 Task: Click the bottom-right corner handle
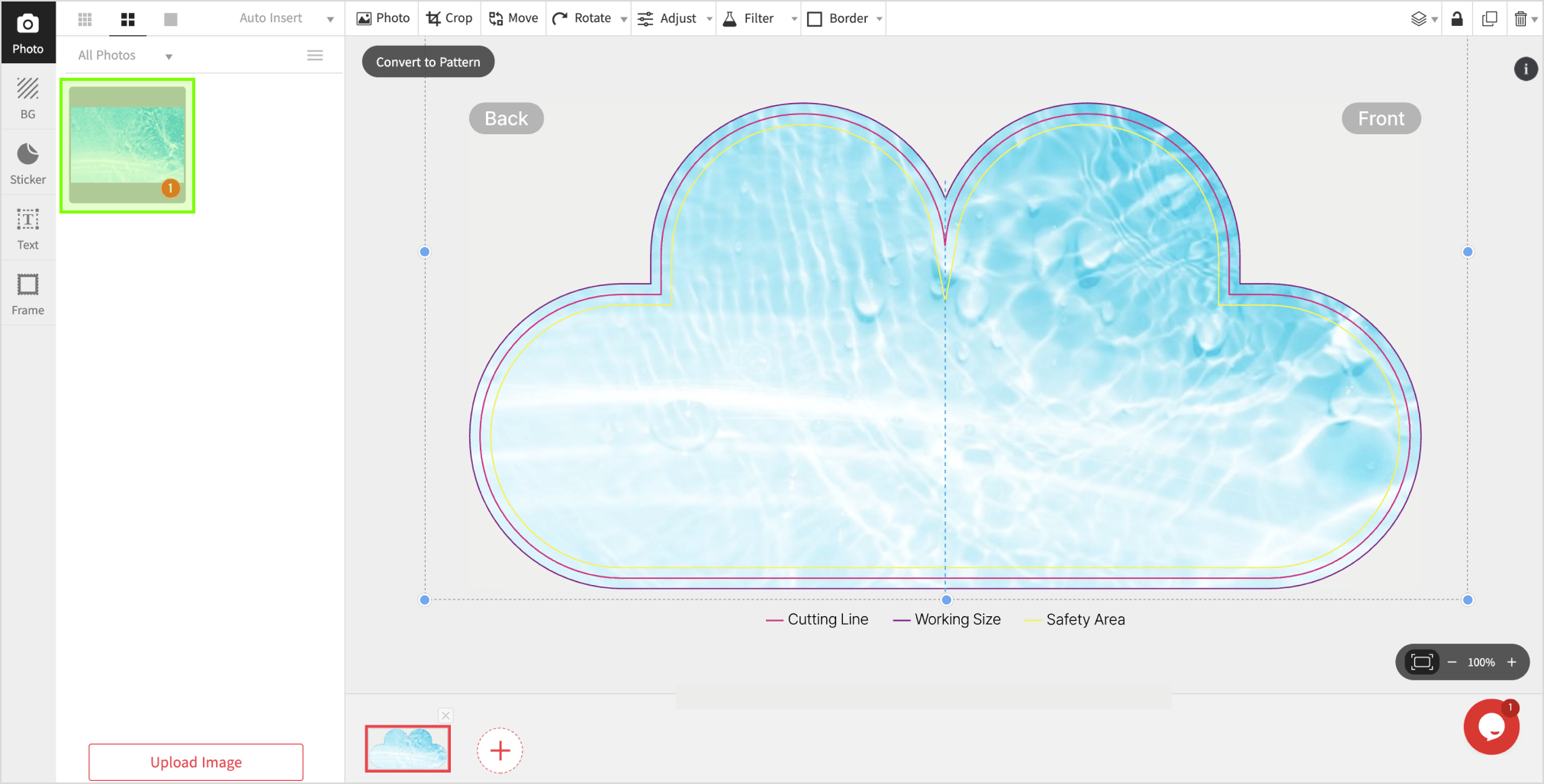point(1468,599)
